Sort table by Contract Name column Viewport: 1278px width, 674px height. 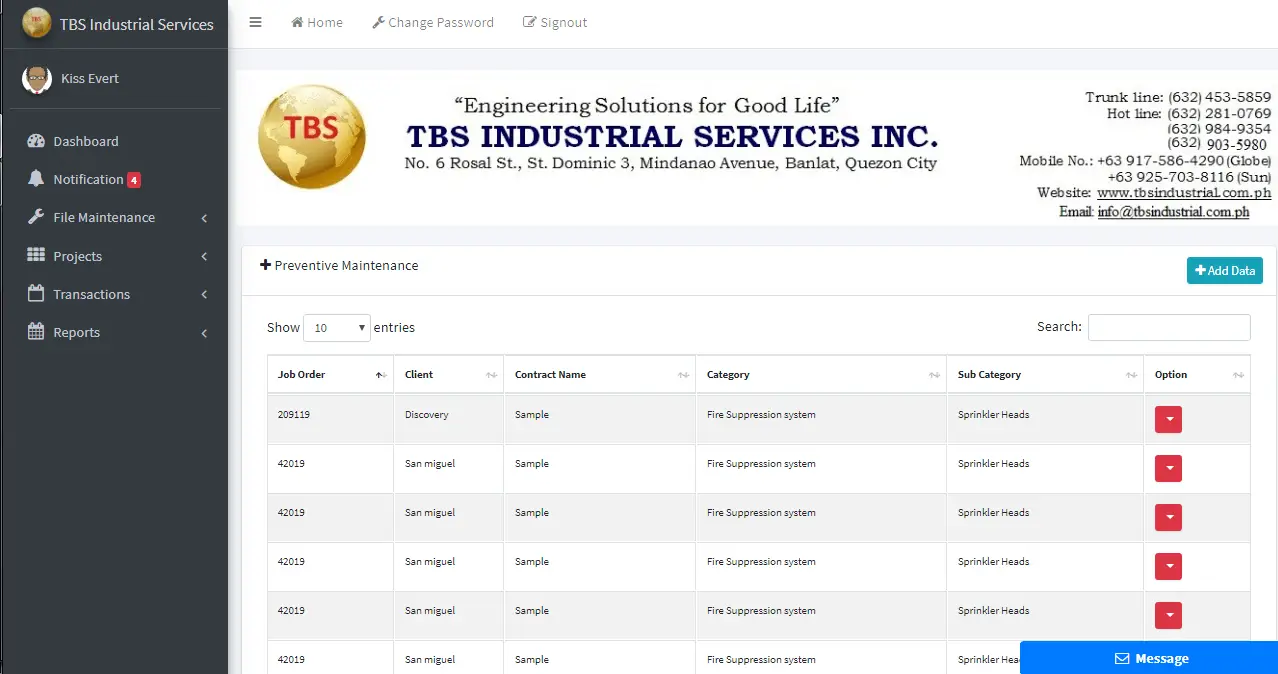pos(599,375)
